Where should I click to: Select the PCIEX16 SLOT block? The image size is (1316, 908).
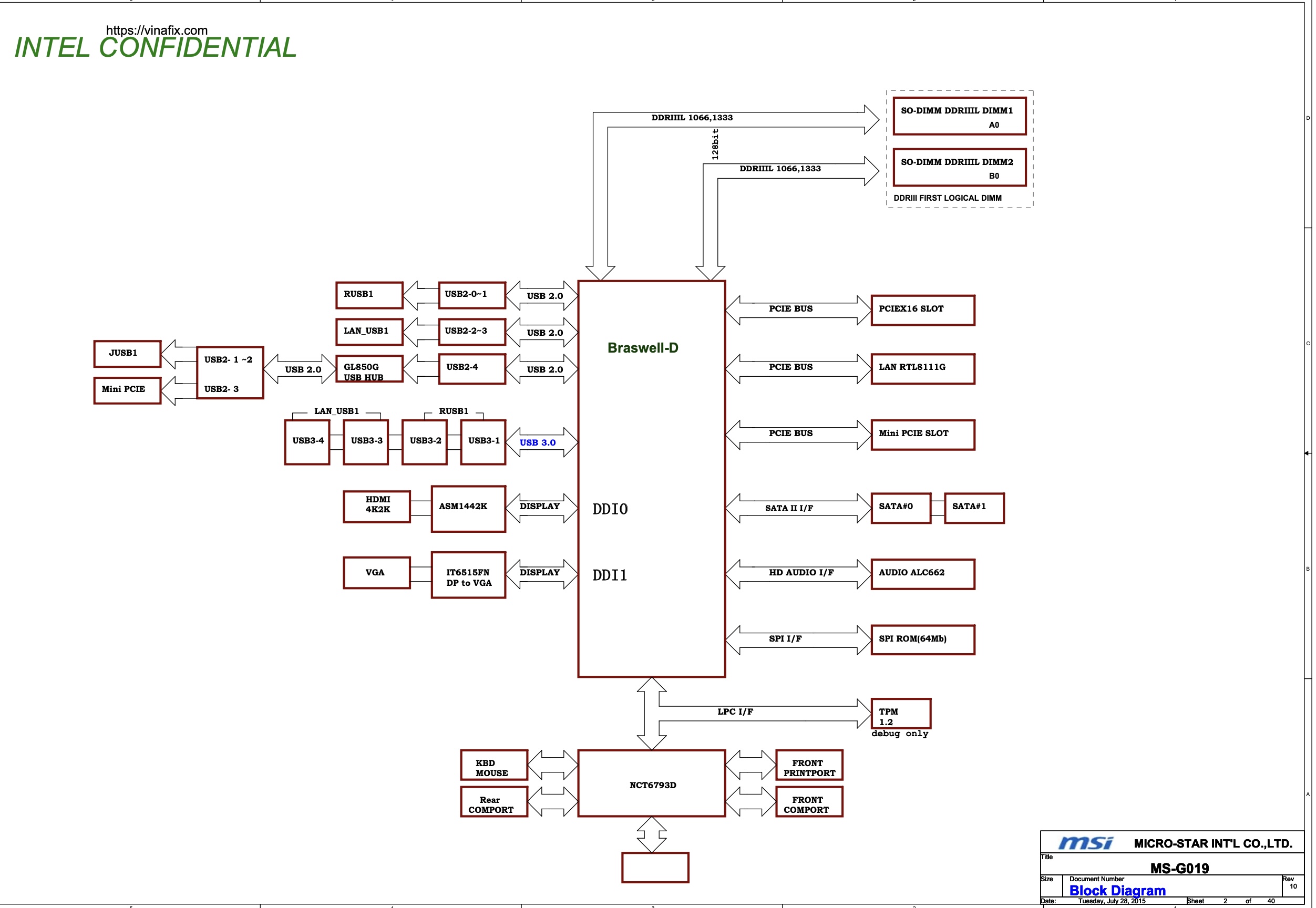923,310
